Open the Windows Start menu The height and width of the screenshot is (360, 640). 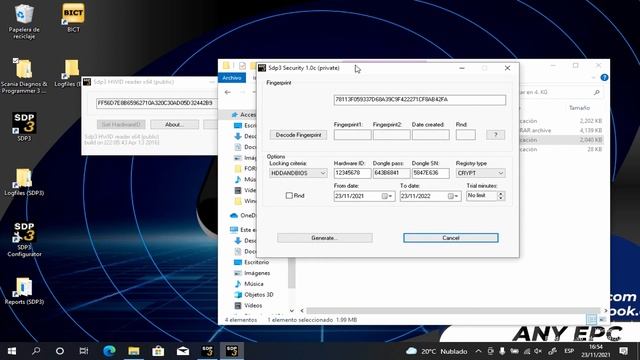pos(12,351)
